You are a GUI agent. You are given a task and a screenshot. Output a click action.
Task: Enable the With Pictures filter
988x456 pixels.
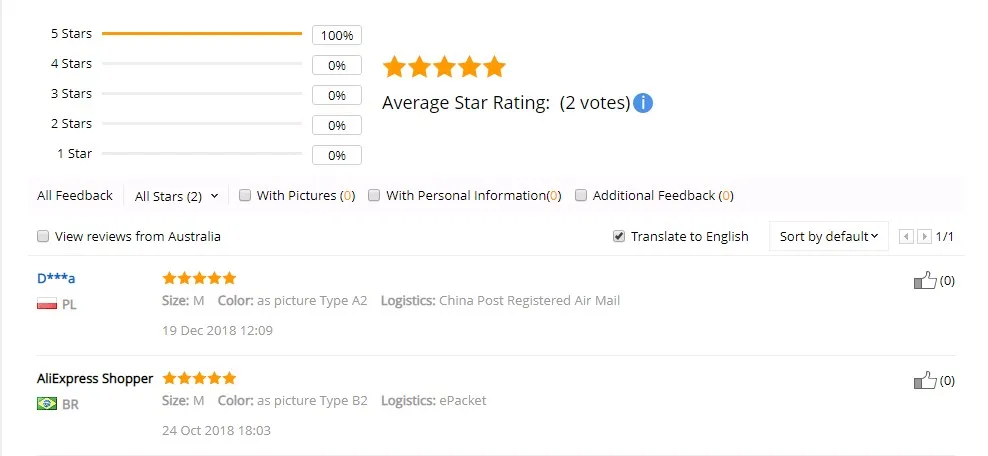pyautogui.click(x=245, y=196)
